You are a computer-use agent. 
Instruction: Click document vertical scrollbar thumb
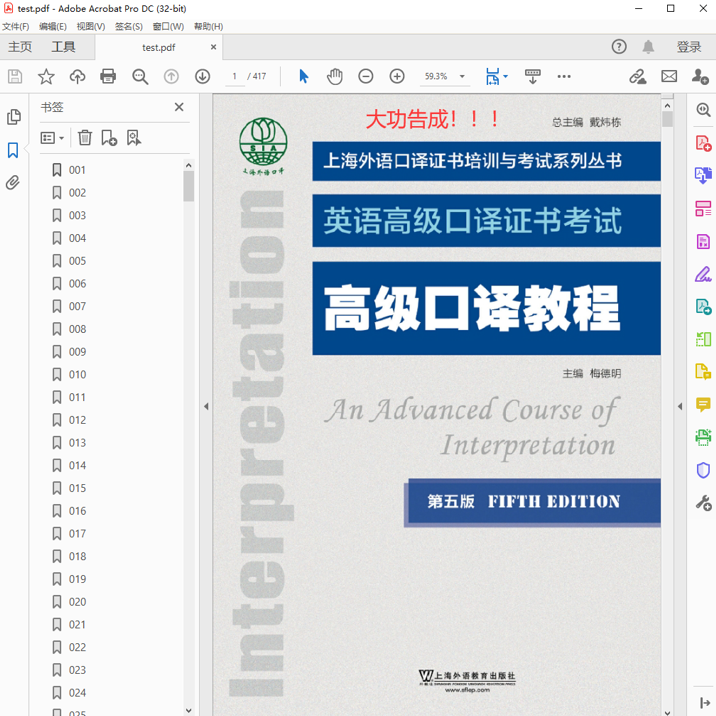(667, 120)
